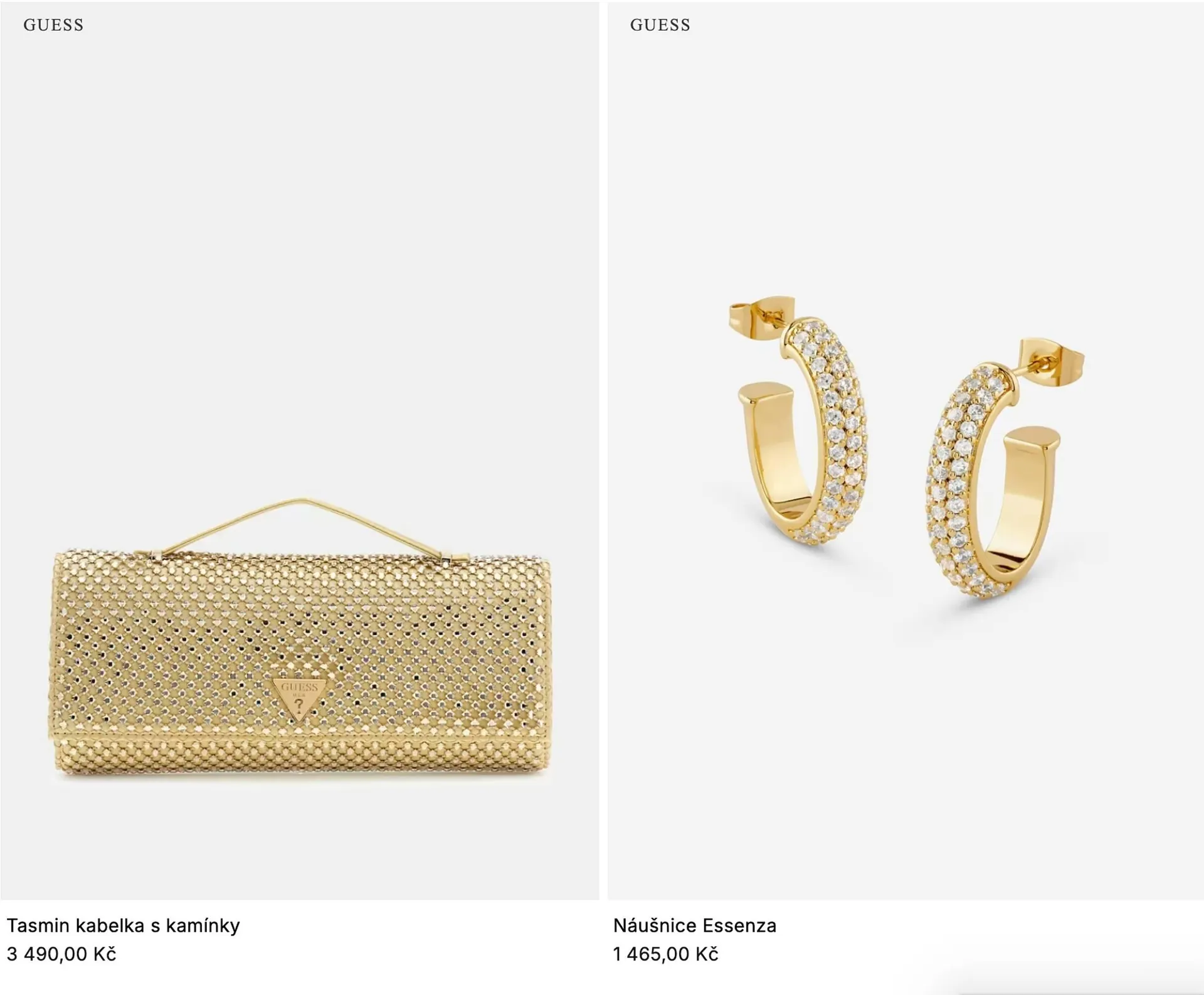Click the 3 490,00 Kč price

pyautogui.click(x=61, y=954)
